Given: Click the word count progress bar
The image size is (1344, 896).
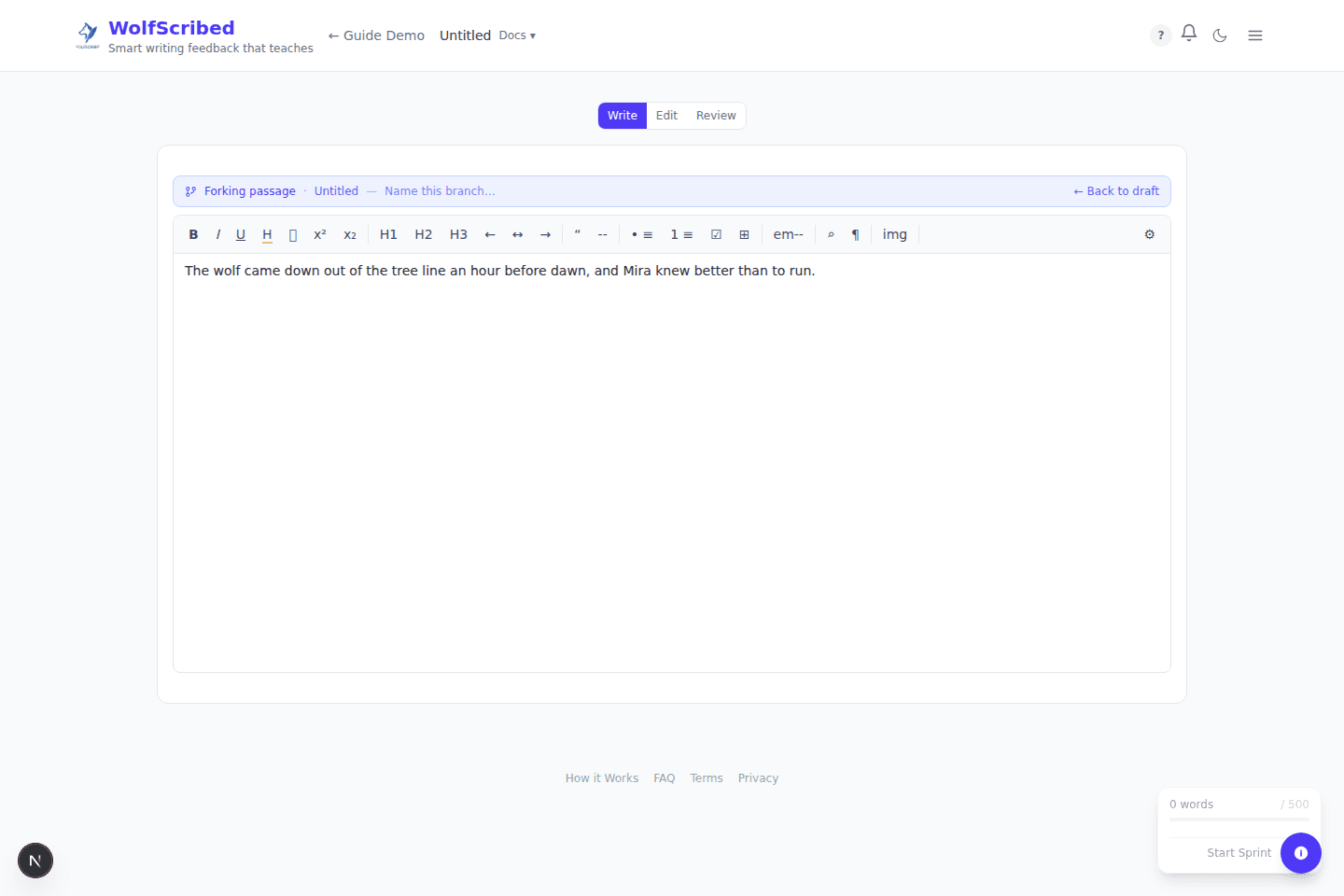Looking at the screenshot, I should point(1239,819).
